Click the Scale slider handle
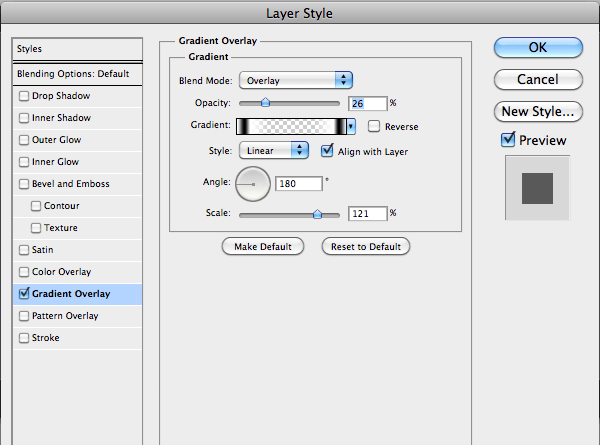 [x=317, y=214]
